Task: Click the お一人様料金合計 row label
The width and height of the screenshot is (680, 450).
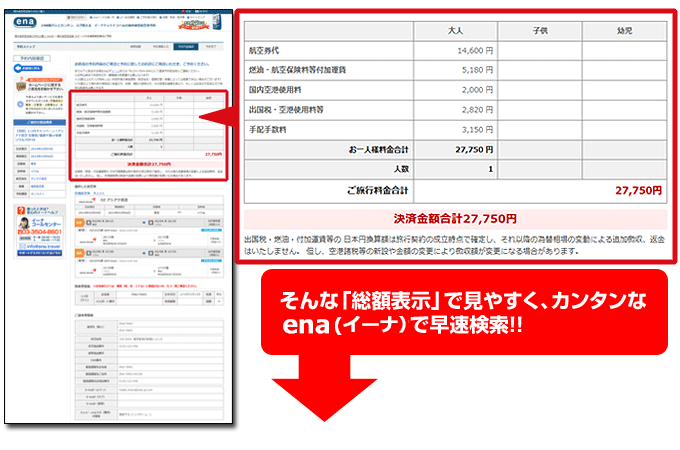Action: tap(379, 150)
